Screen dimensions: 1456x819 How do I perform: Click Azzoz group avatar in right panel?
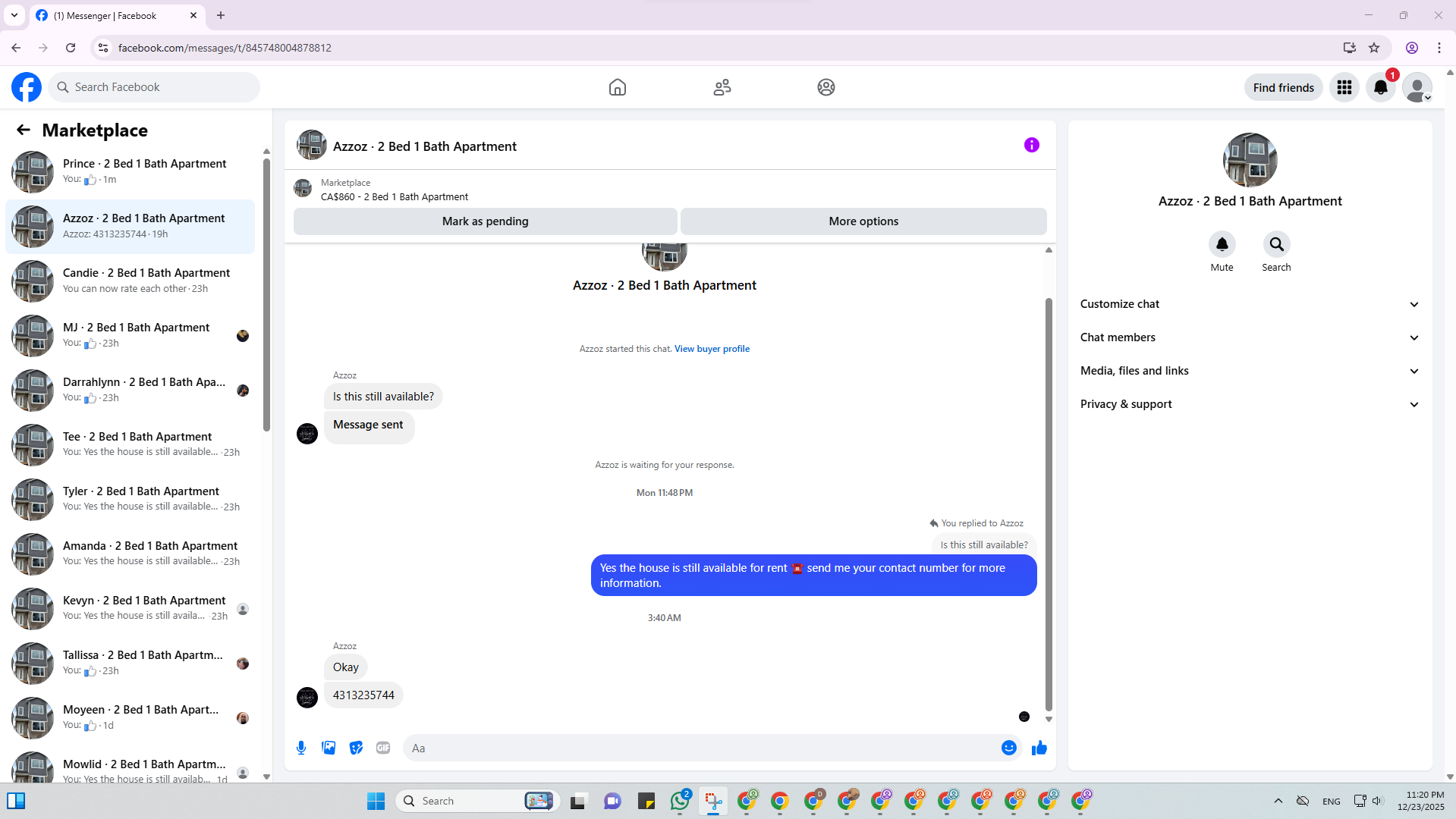[1250, 160]
